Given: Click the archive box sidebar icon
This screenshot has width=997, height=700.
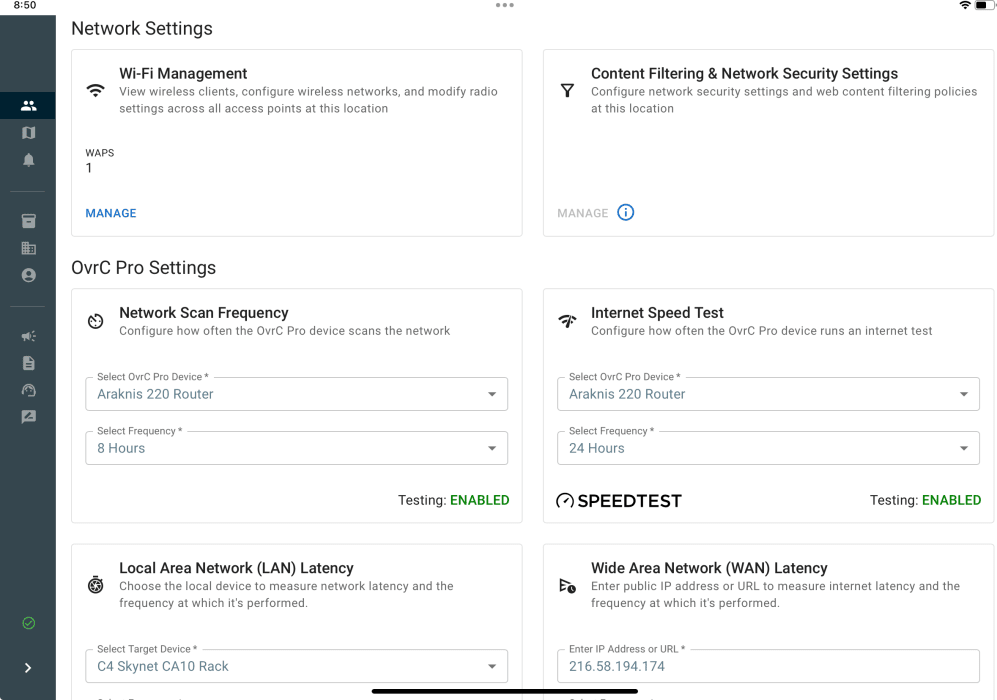Looking at the screenshot, I should coord(28,221).
